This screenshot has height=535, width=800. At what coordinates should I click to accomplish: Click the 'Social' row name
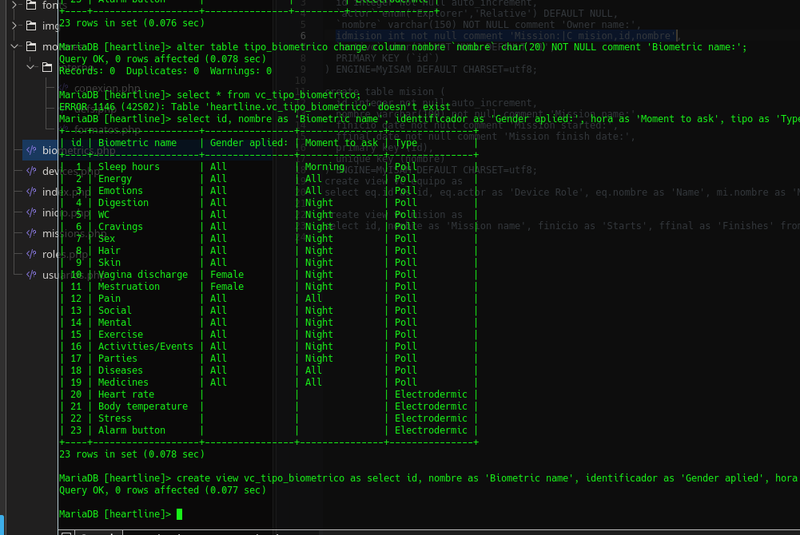click(x=115, y=311)
